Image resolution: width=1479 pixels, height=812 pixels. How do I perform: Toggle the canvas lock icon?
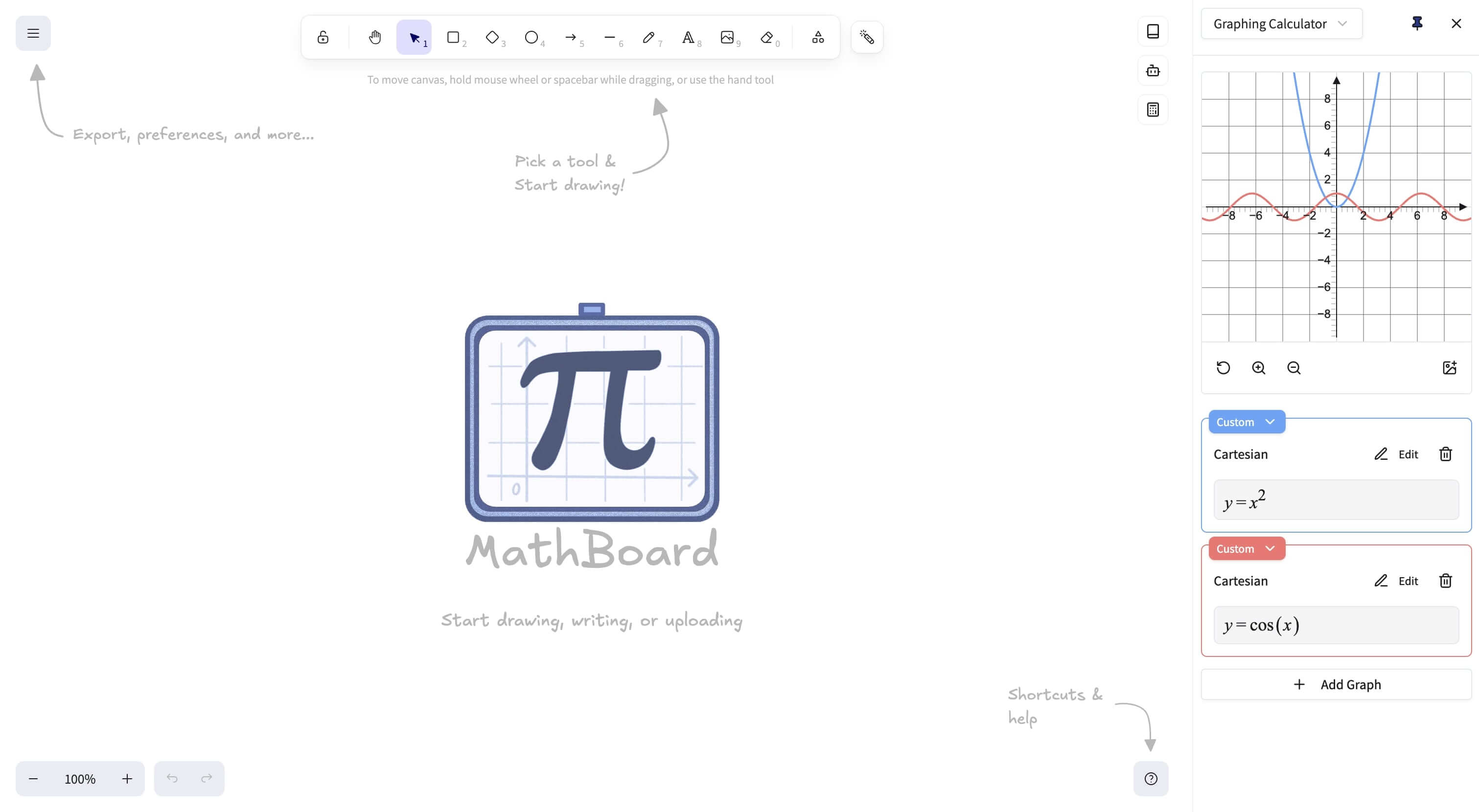click(323, 37)
